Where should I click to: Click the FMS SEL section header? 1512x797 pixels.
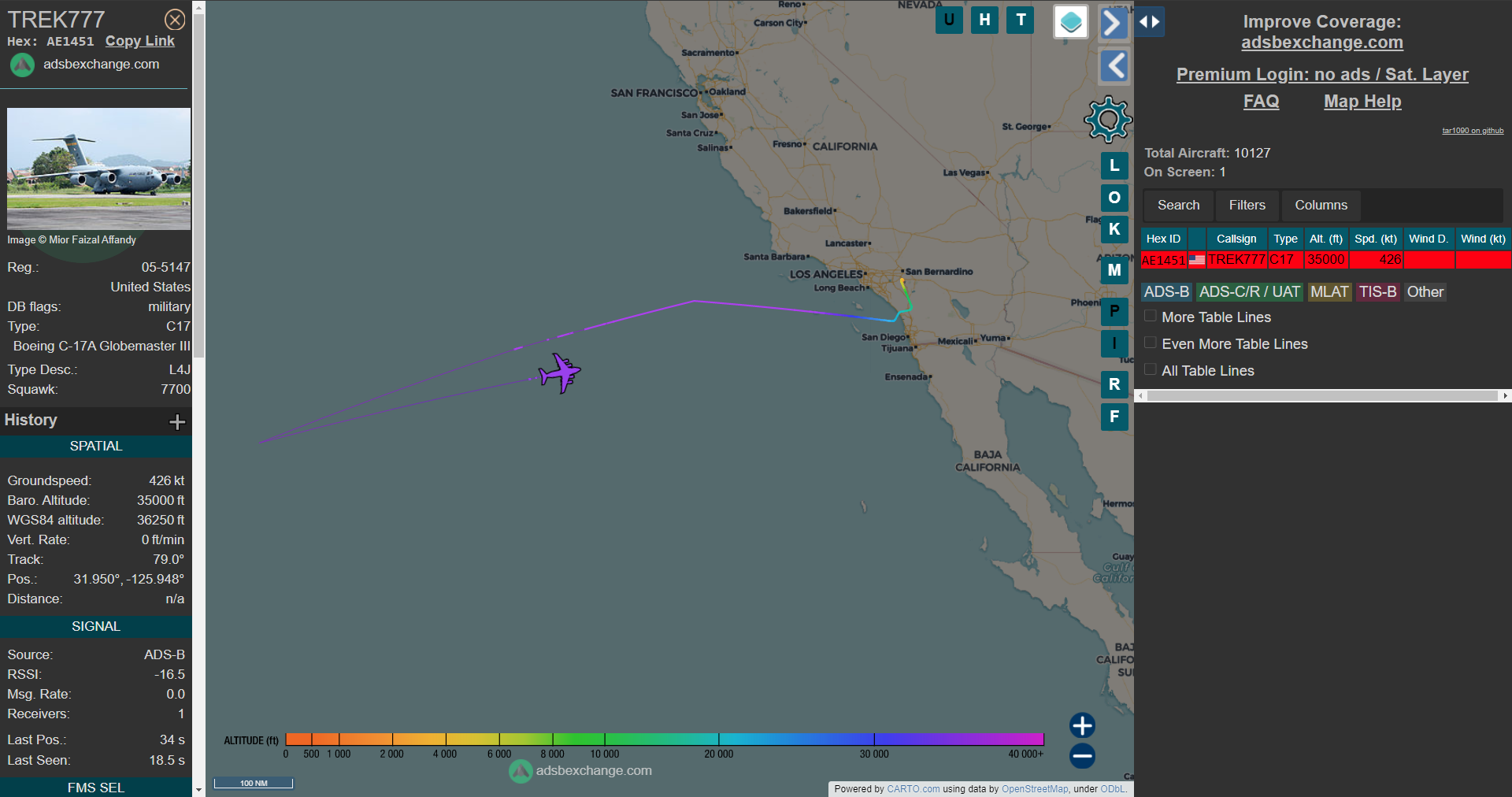point(96,788)
